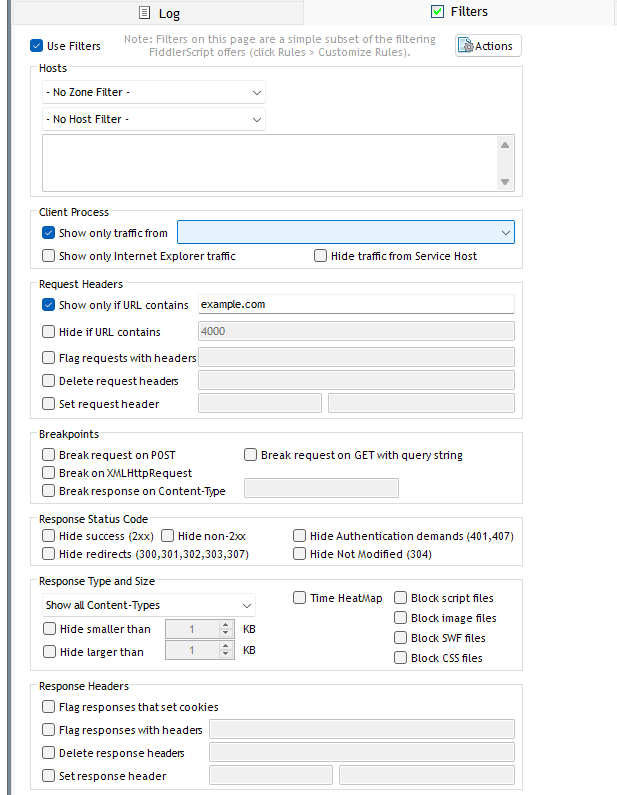Enable Break request on POST
This screenshot has width=617, height=795.
click(x=49, y=455)
